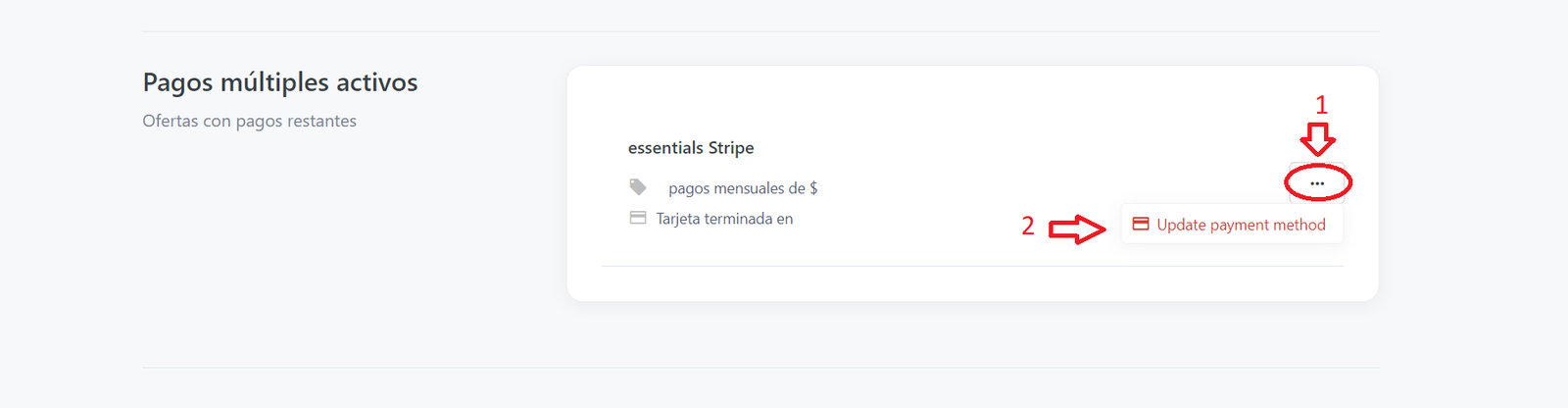Viewport: 1568px width, 408px height.
Task: Click the card icon beside Update payment method
Action: click(1141, 224)
